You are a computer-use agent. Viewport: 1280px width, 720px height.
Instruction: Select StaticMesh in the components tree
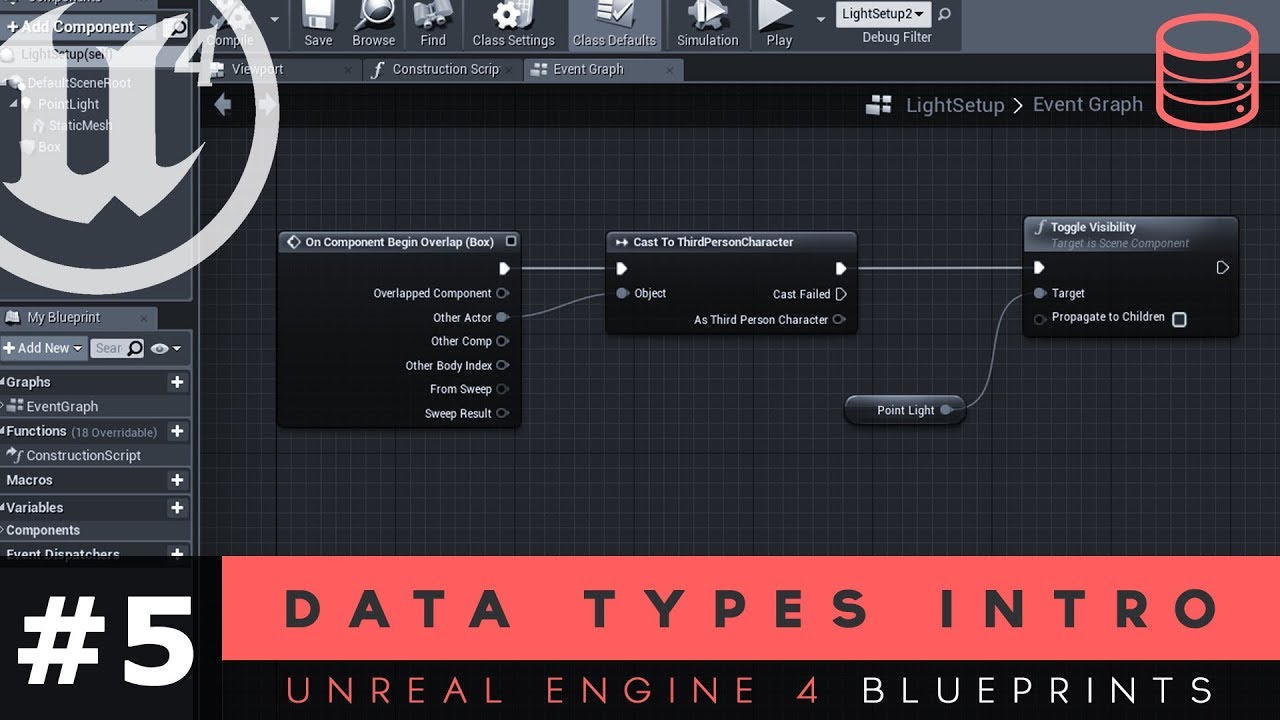[x=80, y=126]
